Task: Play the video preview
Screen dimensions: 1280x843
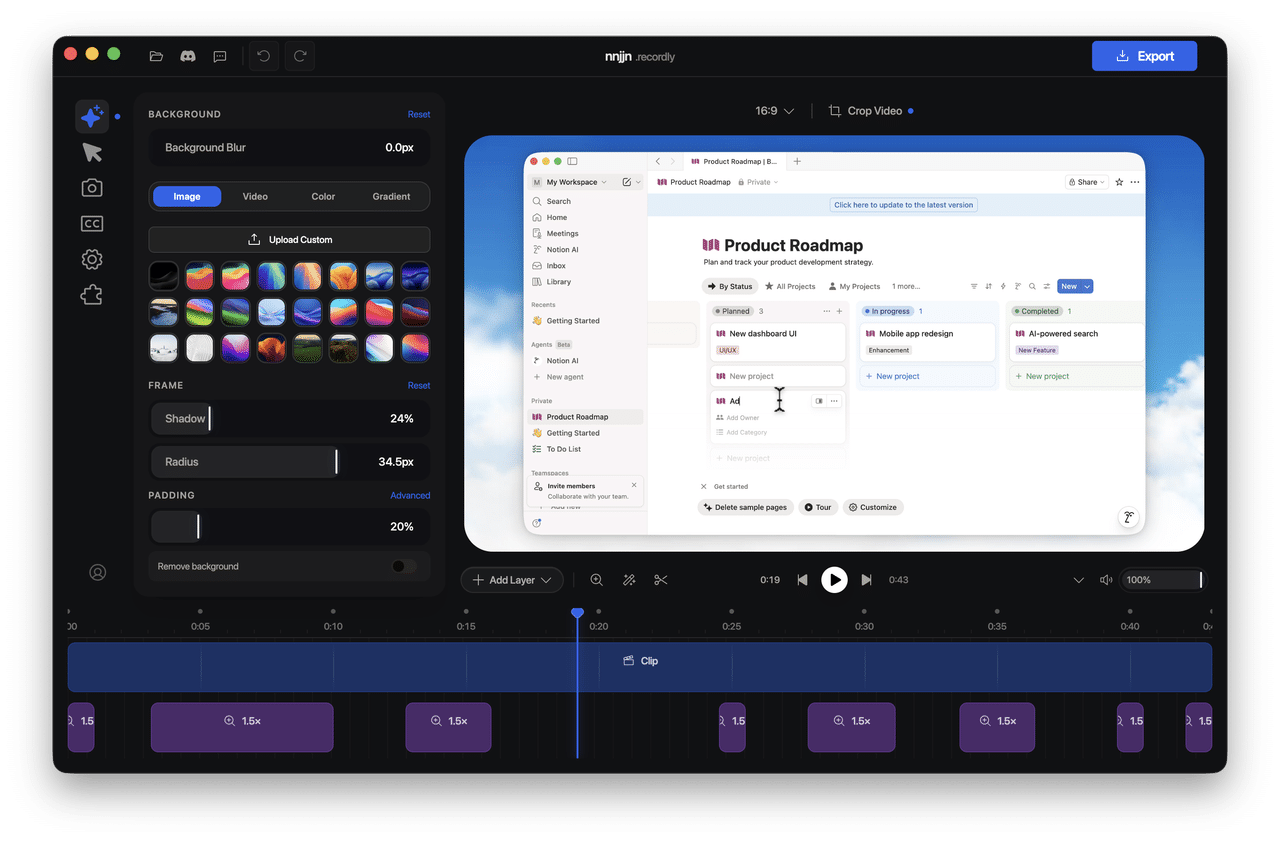Action: pyautogui.click(x=834, y=580)
